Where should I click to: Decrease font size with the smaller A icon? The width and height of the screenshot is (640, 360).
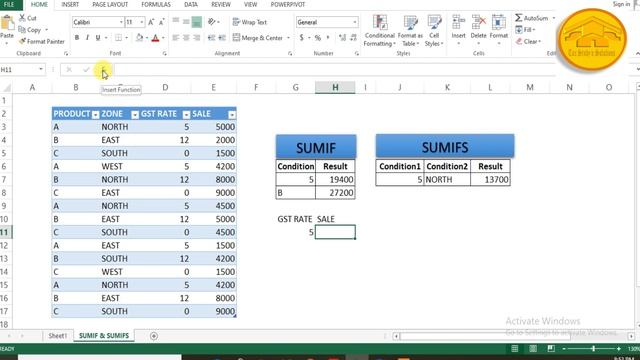[x=162, y=22]
